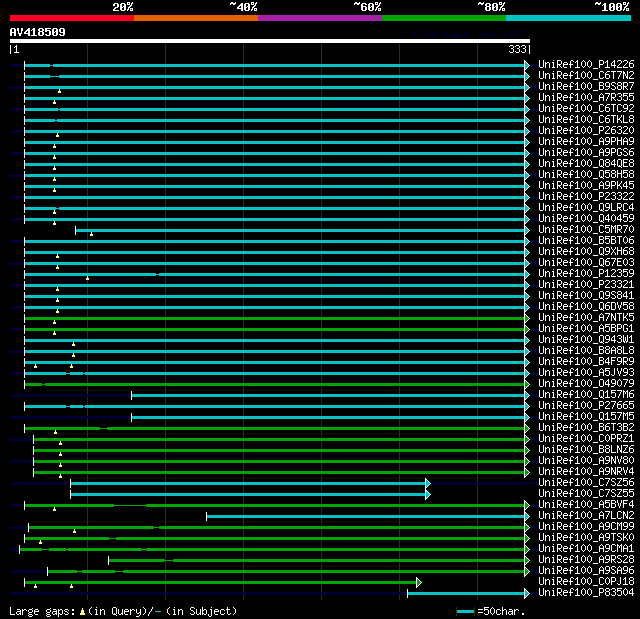The image size is (640, 619).
Task: Click the cyan 50char scale bar icon
Action: pyautogui.click(x=465, y=610)
